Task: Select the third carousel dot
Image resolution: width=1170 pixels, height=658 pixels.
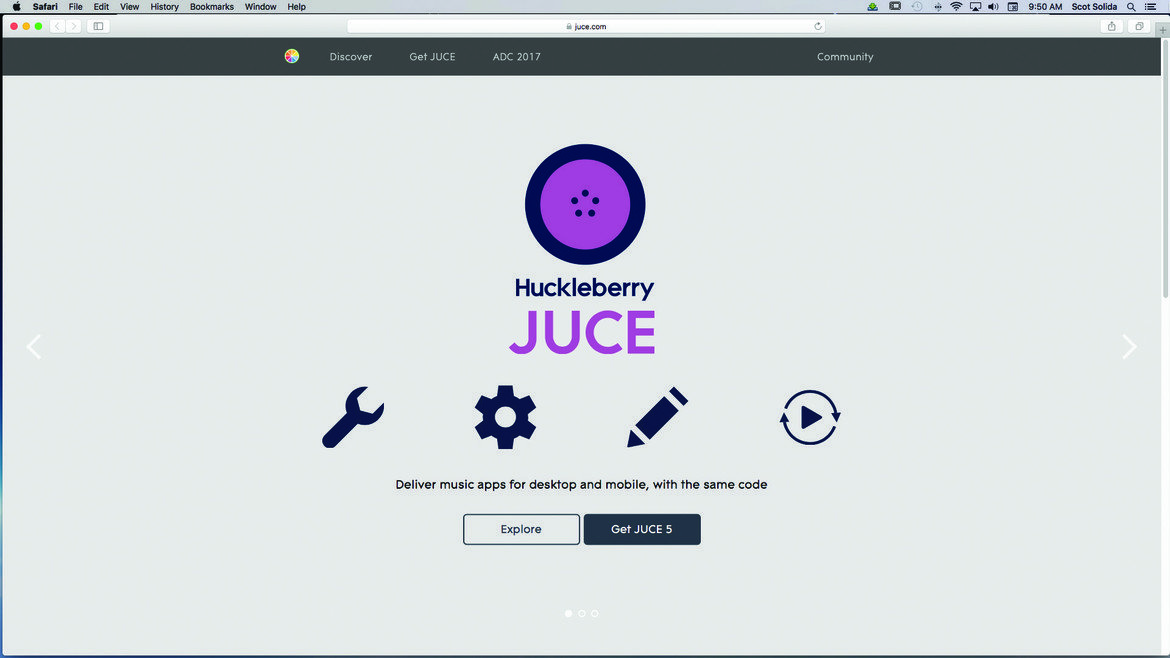Action: click(x=595, y=613)
